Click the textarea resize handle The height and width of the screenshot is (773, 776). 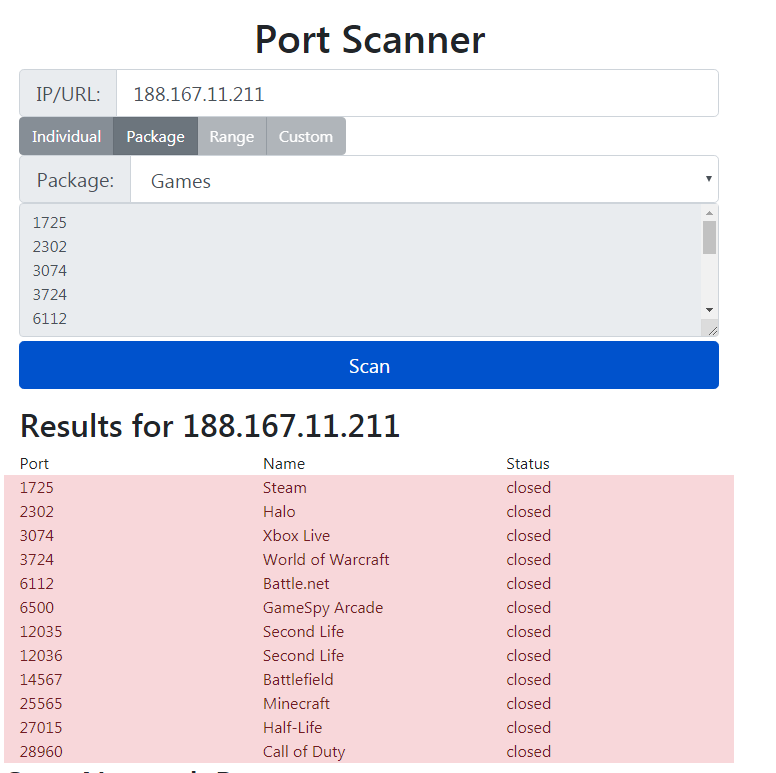tap(712, 330)
